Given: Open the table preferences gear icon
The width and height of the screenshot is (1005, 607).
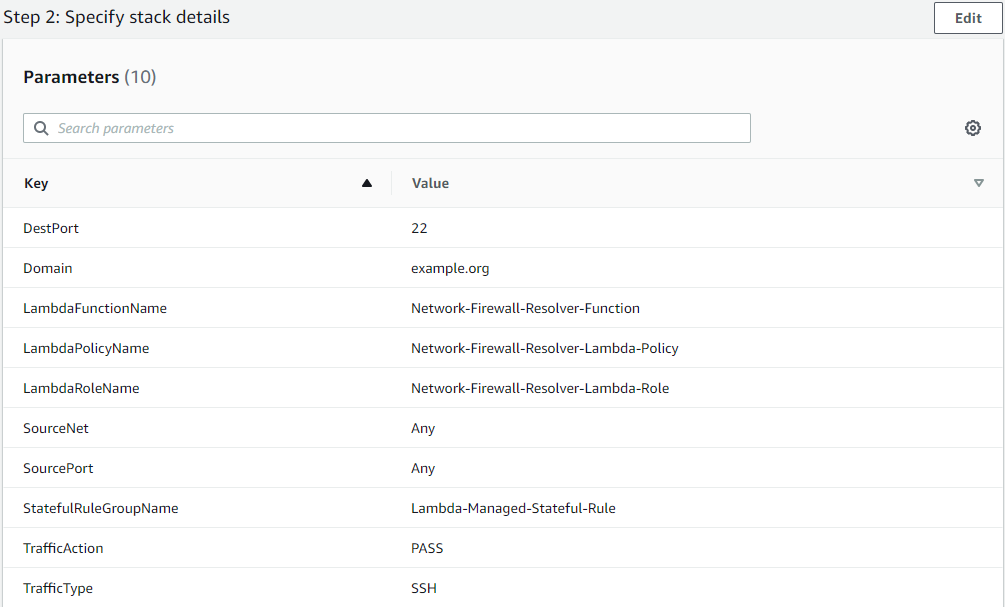Looking at the screenshot, I should [972, 128].
